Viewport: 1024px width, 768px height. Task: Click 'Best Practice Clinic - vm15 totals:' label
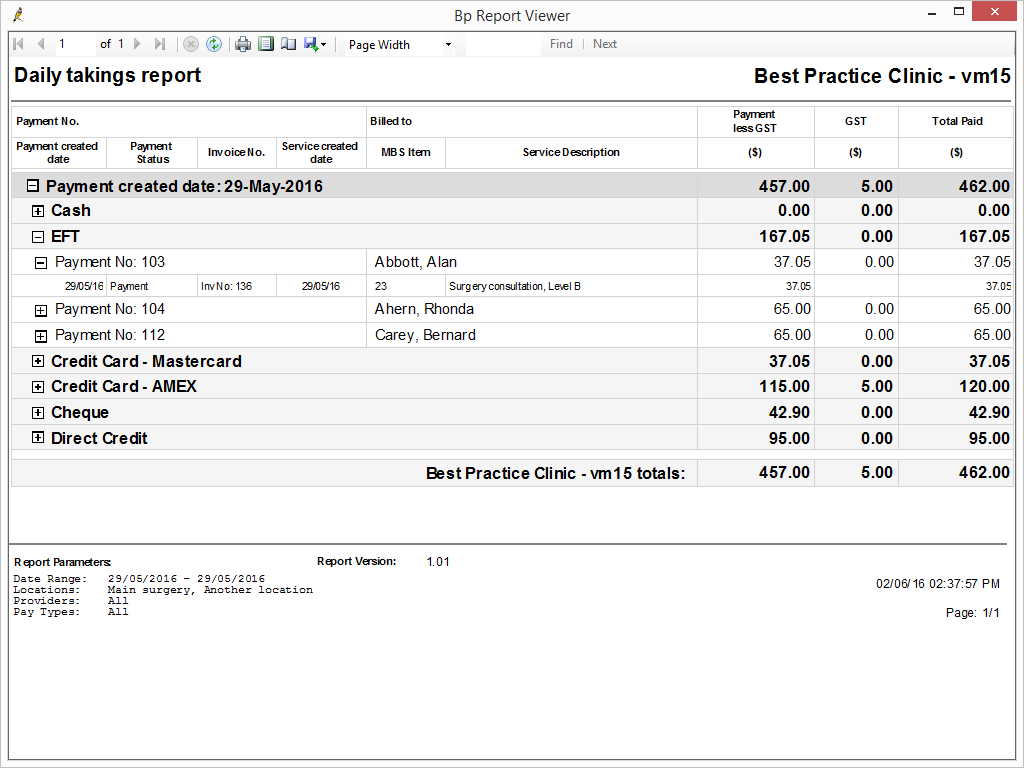coord(555,473)
